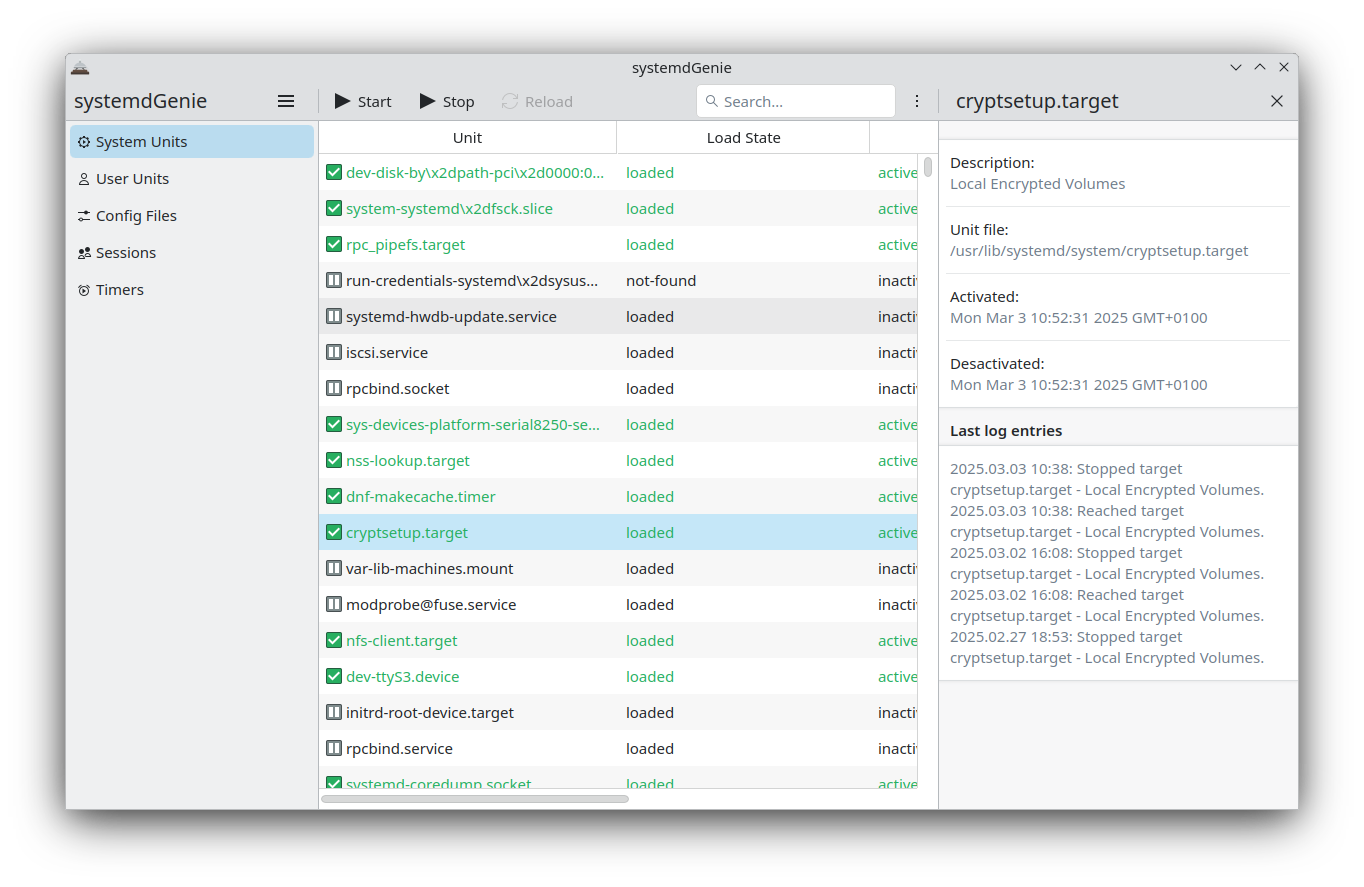Select the rpcbind.socket unit name
The width and height of the screenshot is (1364, 887).
click(x=398, y=389)
